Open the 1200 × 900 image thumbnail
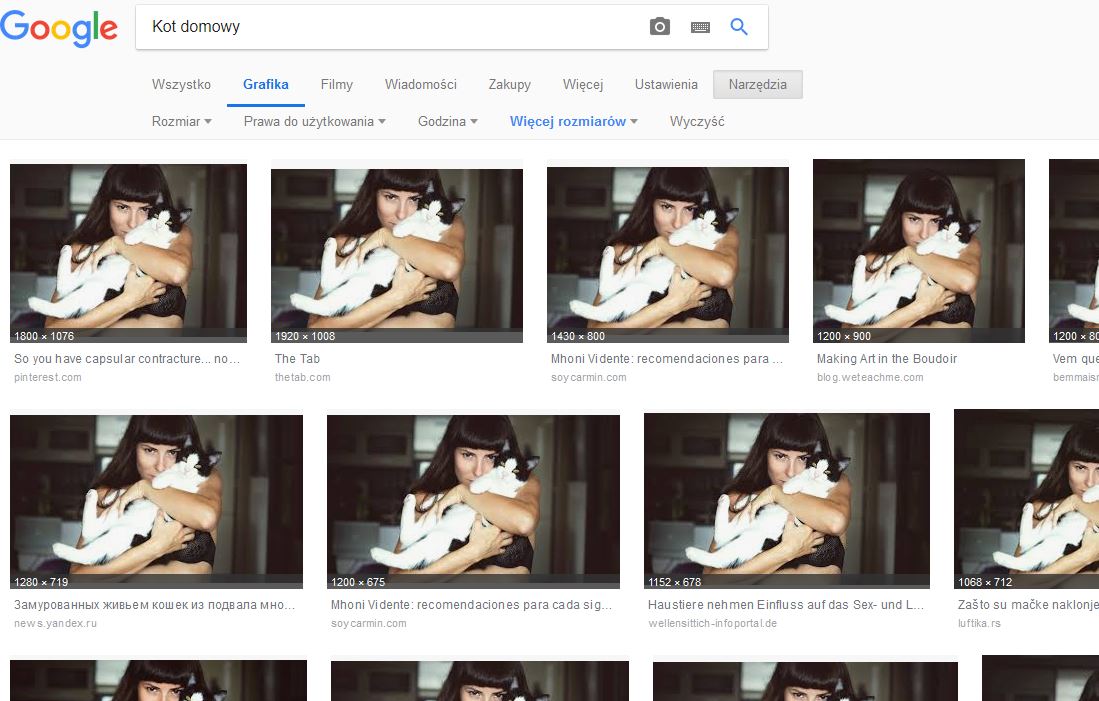 919,251
